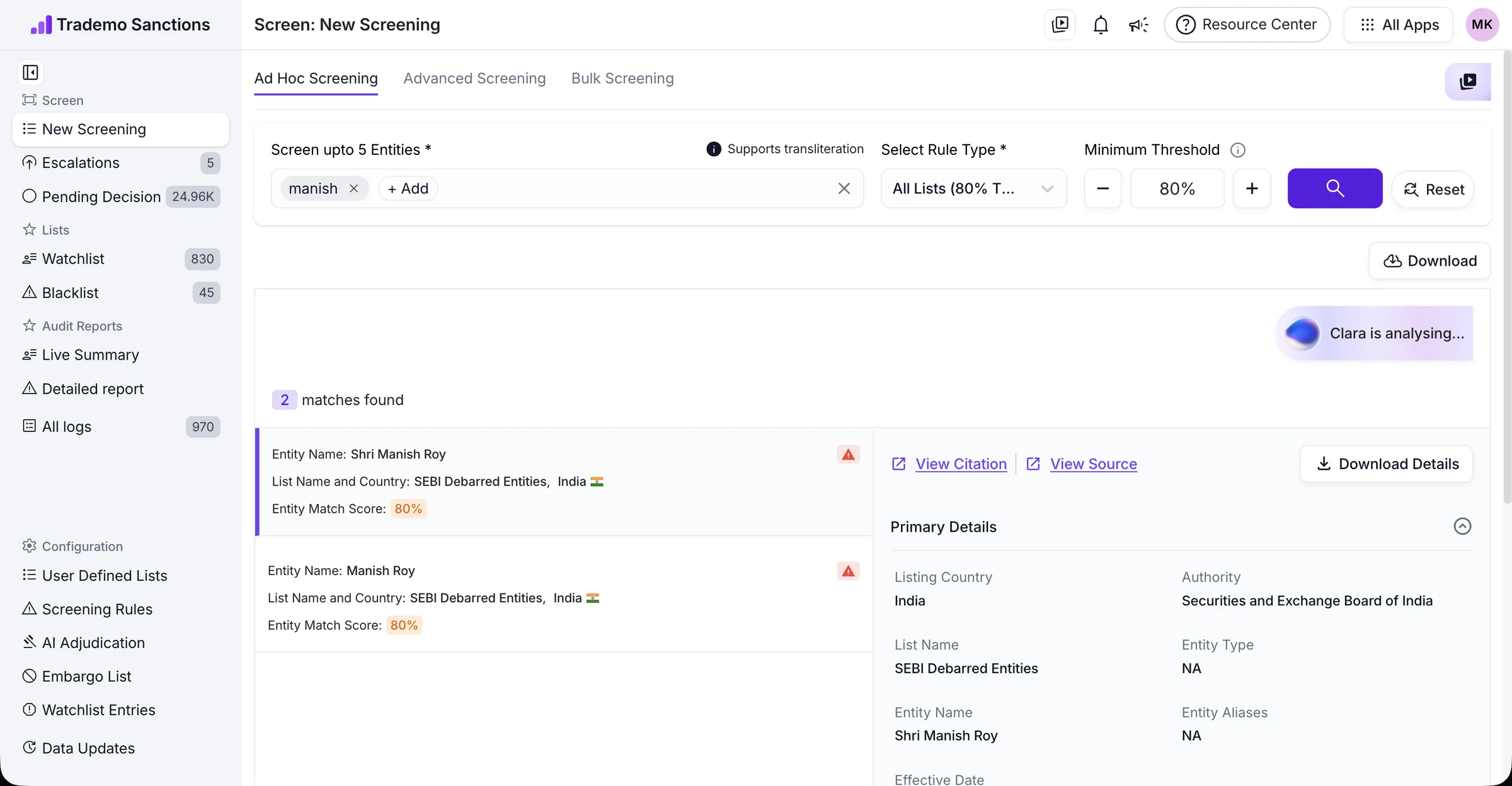Open Detailed report
1512x786 pixels.
[x=120, y=389]
